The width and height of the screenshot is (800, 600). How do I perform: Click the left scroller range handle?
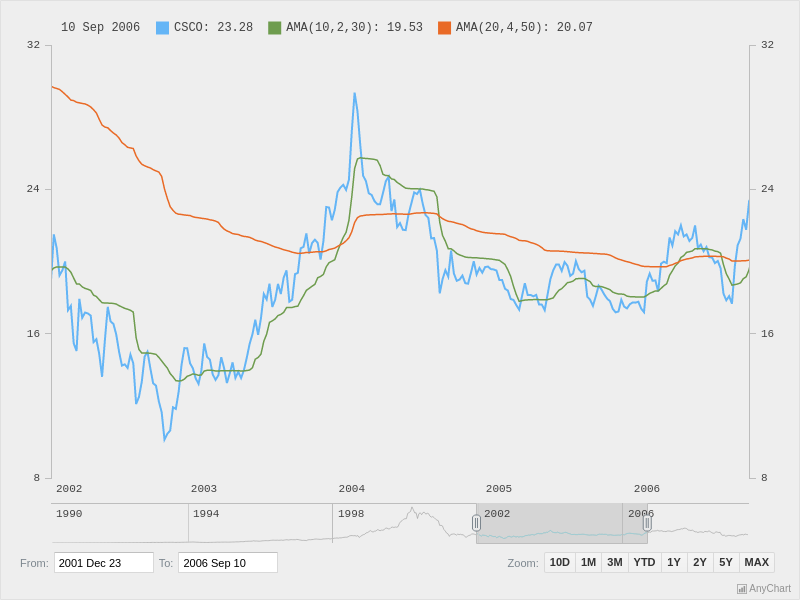pos(476,523)
